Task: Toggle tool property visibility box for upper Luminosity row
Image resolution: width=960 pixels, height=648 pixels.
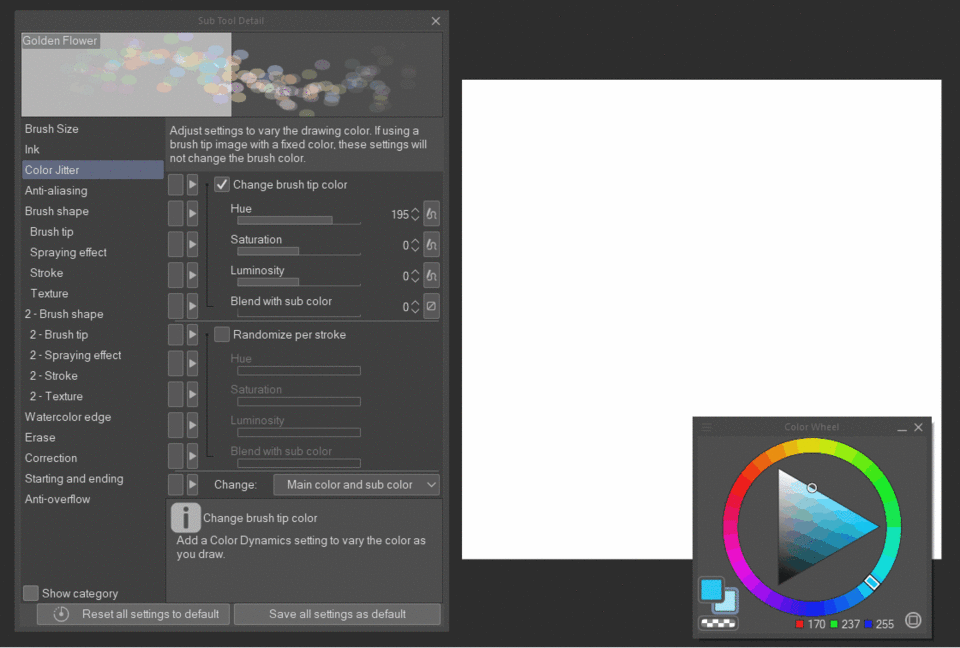Action: coord(176,275)
